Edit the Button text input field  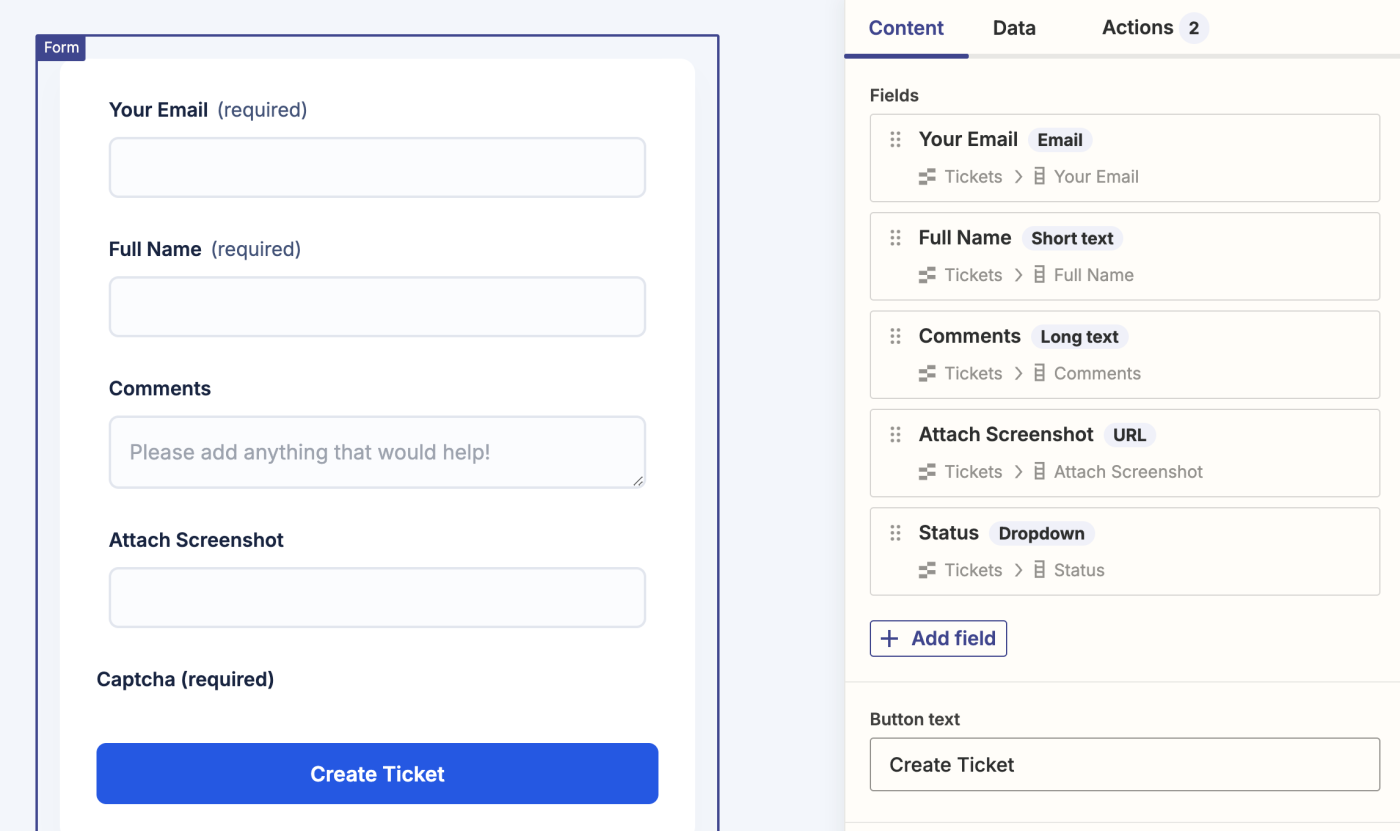point(1124,765)
